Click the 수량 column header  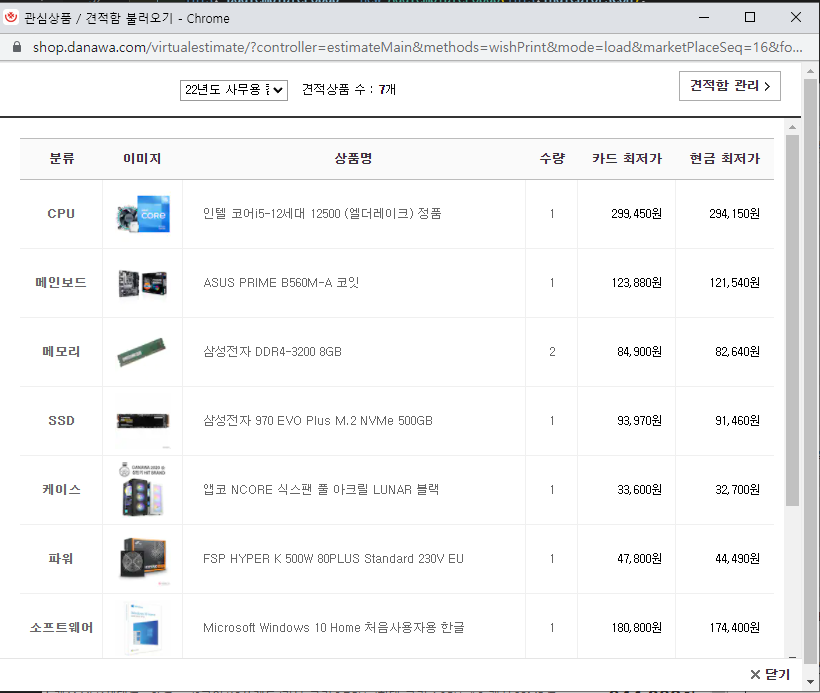[x=552, y=158]
